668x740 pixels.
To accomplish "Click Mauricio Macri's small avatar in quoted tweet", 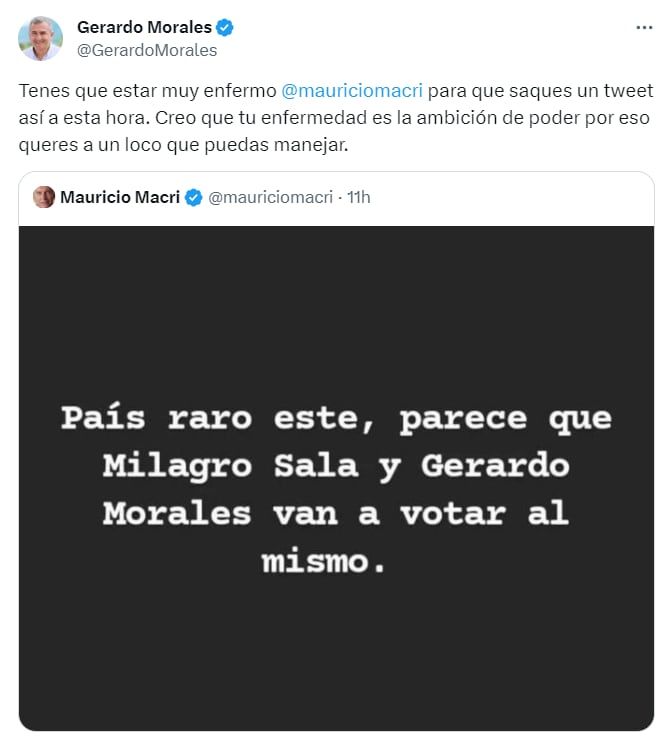I will pos(44,197).
